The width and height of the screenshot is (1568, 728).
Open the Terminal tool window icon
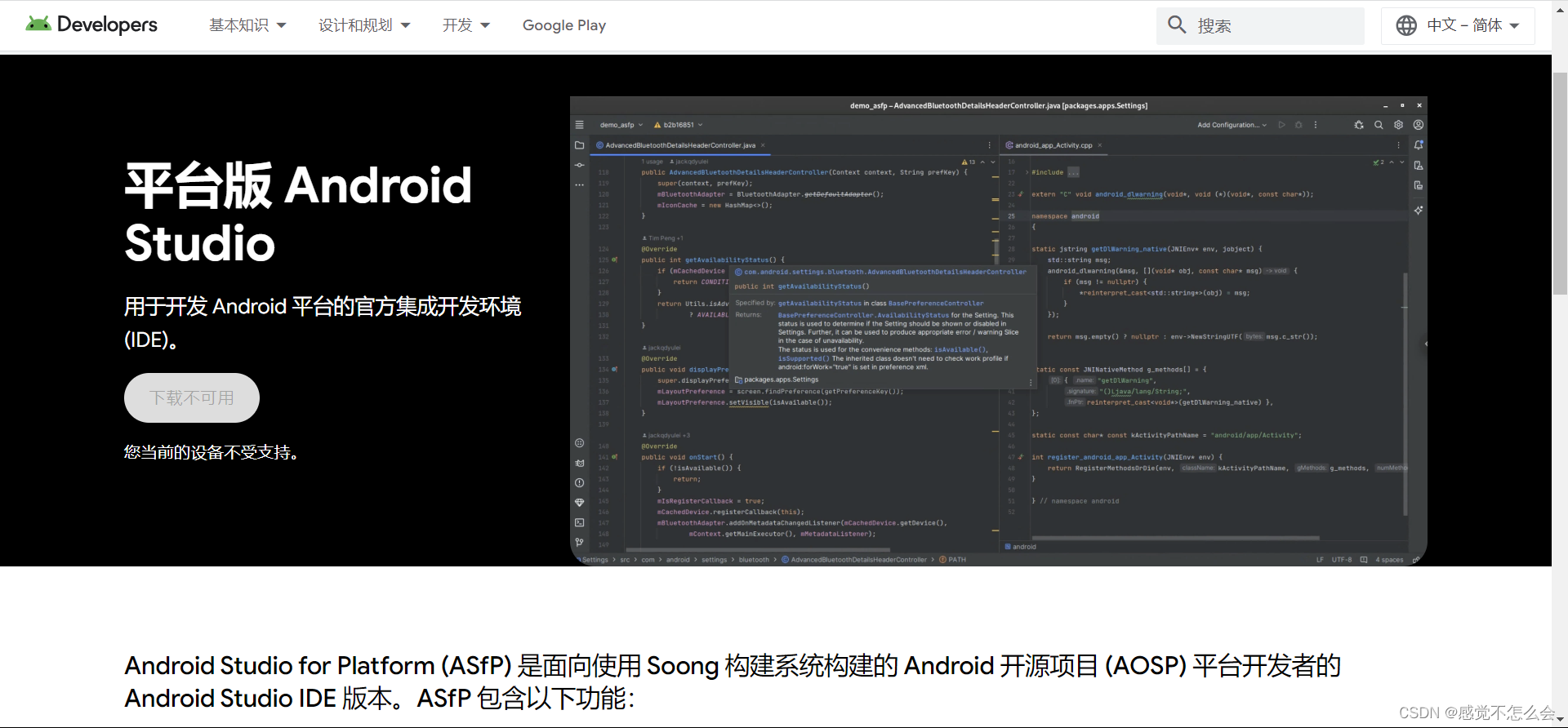tap(579, 522)
